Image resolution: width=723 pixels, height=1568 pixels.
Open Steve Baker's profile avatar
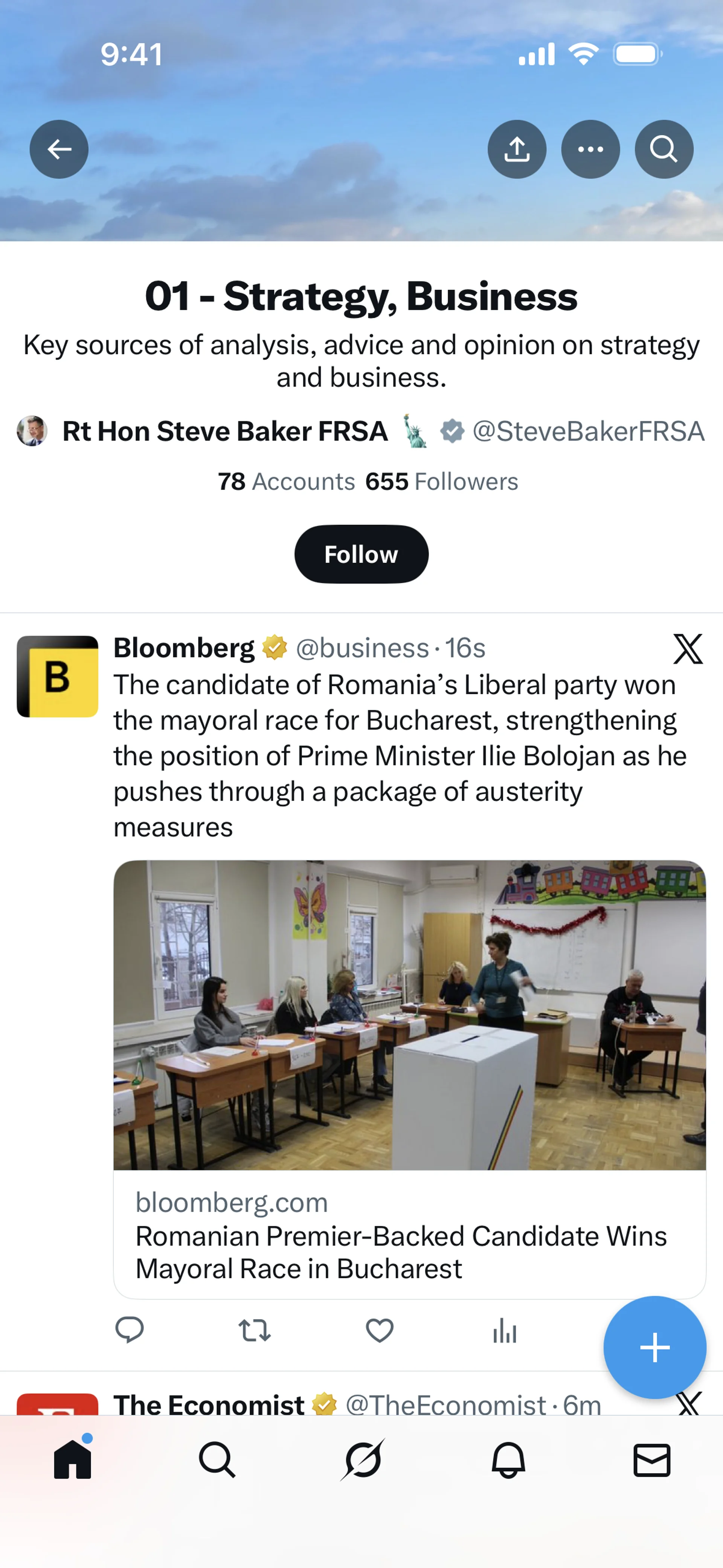[32, 431]
